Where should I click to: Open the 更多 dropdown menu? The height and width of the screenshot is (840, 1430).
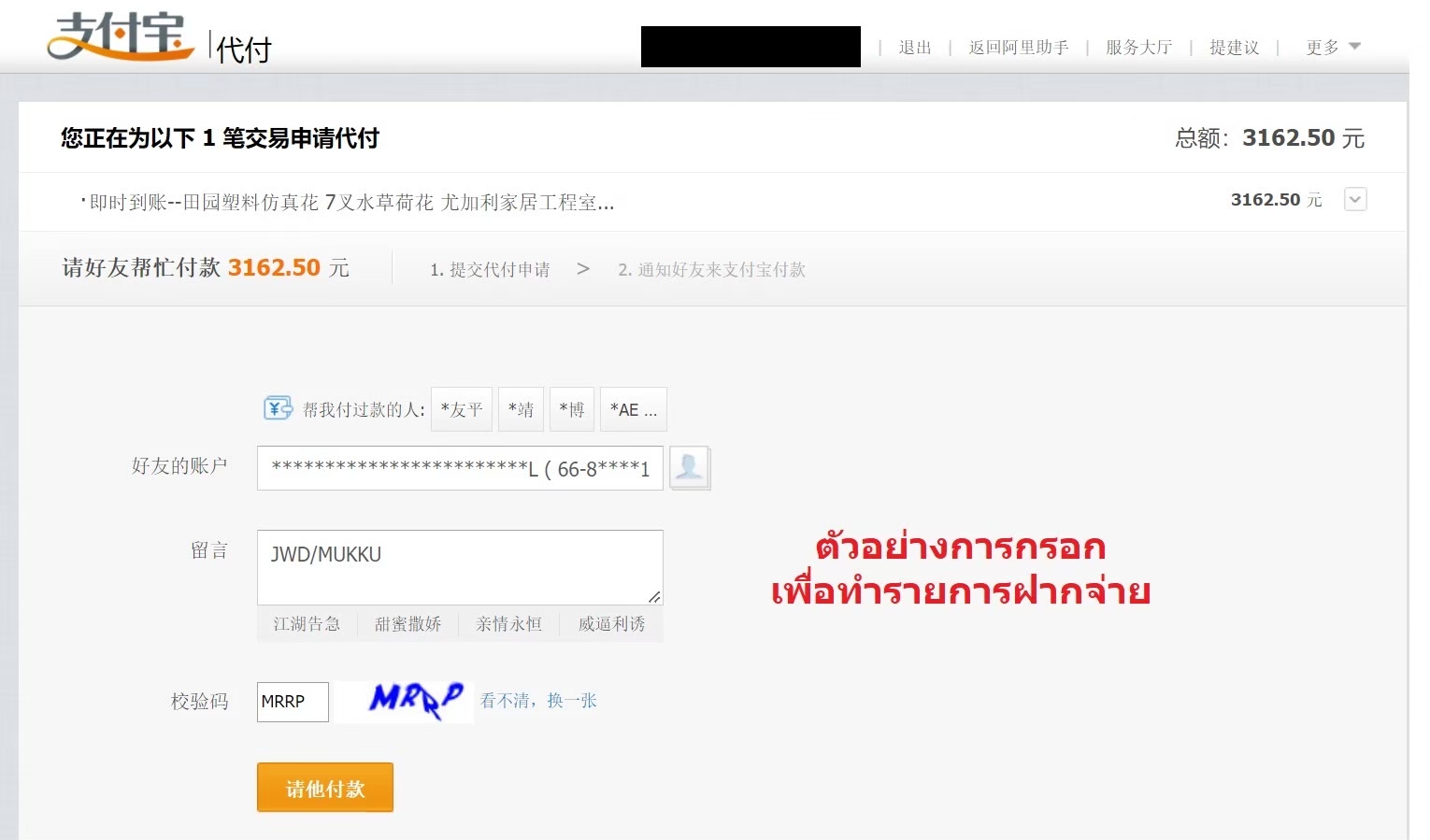(1332, 48)
